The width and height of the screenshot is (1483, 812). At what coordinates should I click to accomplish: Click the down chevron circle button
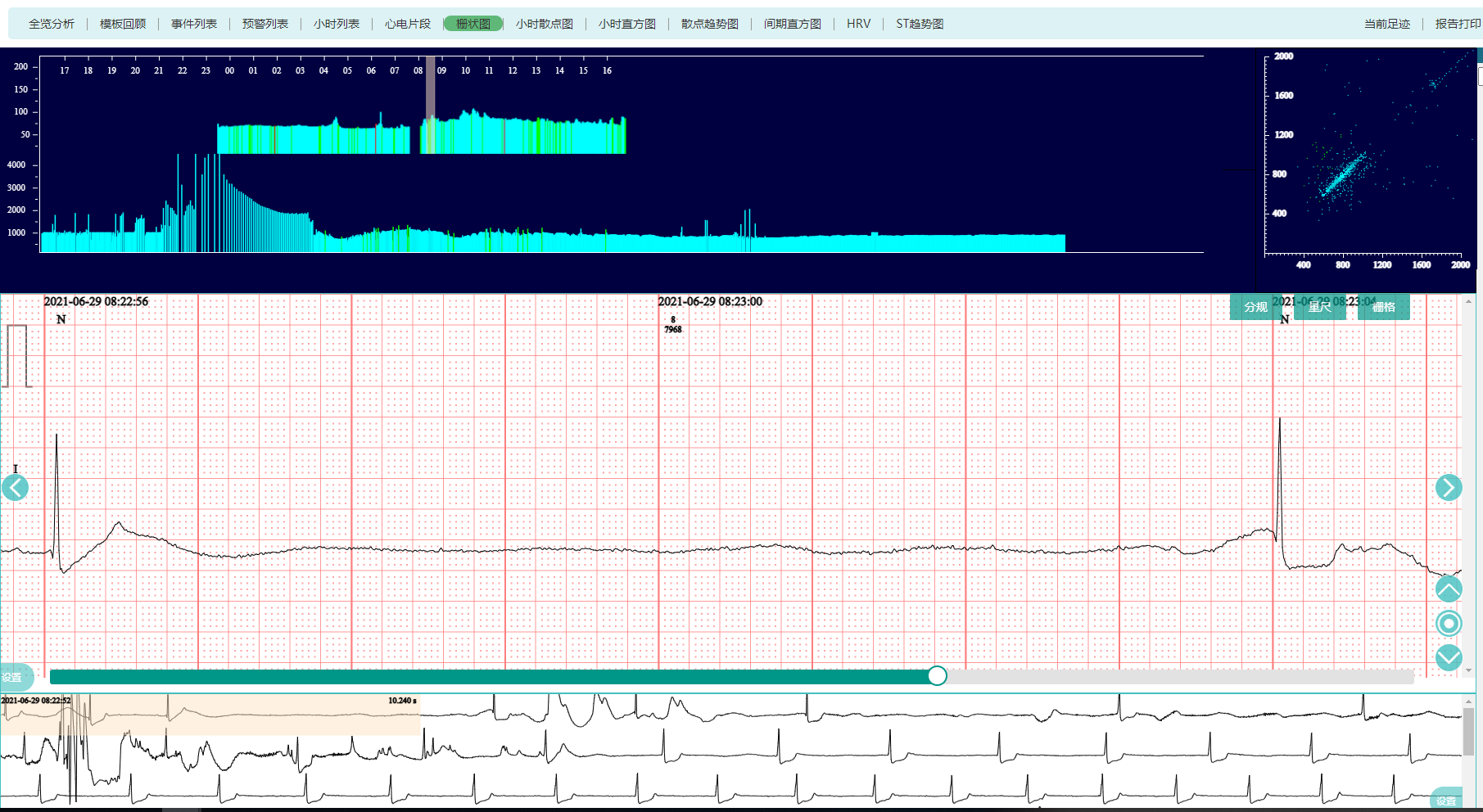click(1448, 657)
